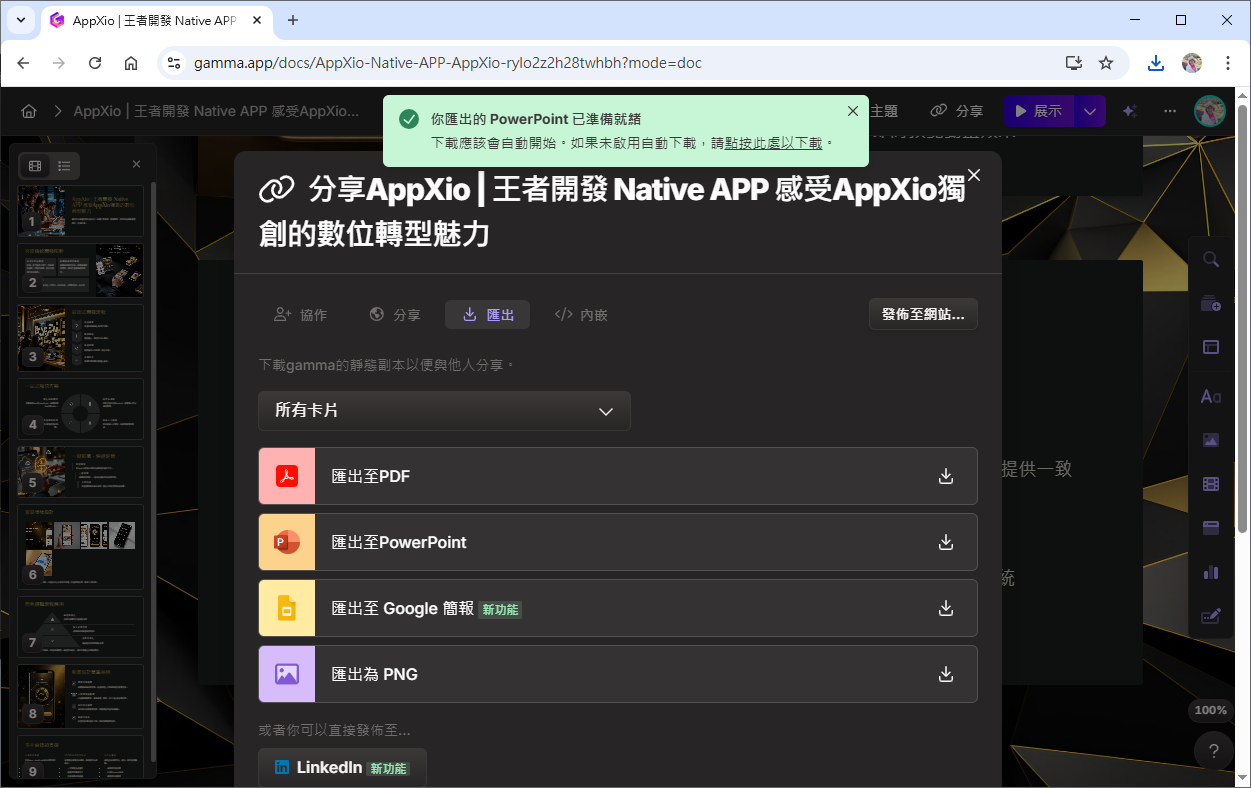Open the text formatting Aa icon
1251x788 pixels.
coord(1210,396)
